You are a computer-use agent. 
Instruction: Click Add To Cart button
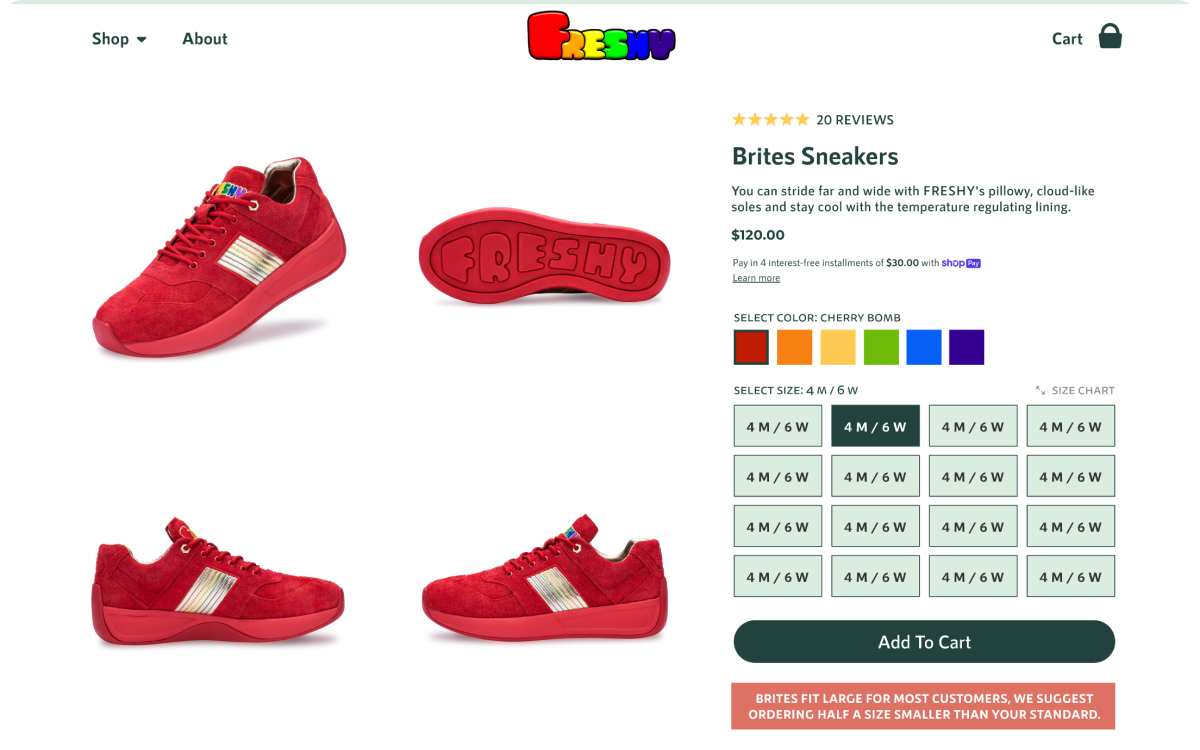pos(924,642)
